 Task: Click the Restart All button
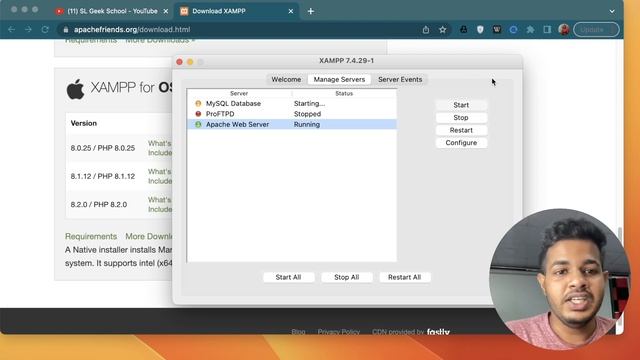pos(404,277)
